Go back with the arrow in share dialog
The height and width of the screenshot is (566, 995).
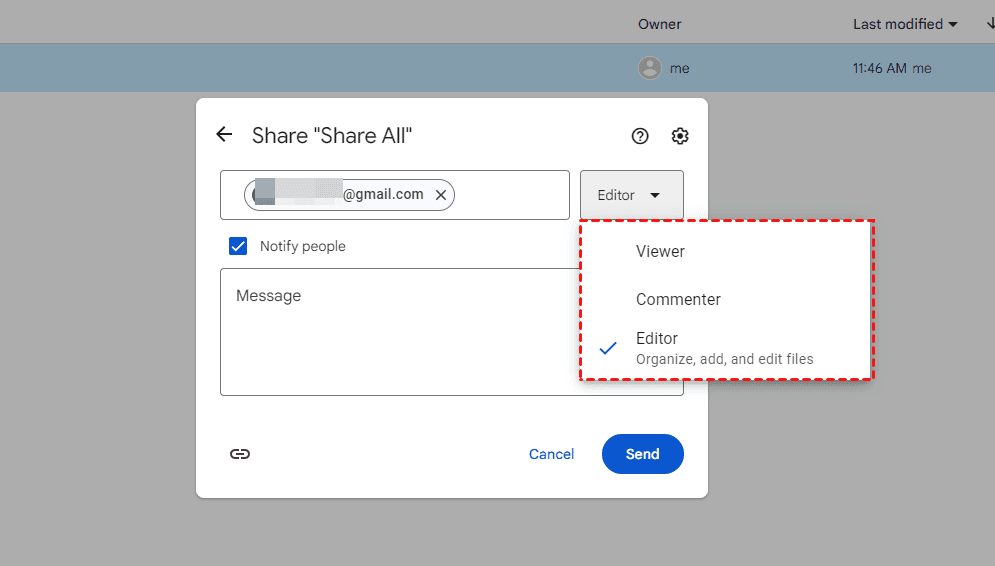pos(224,135)
